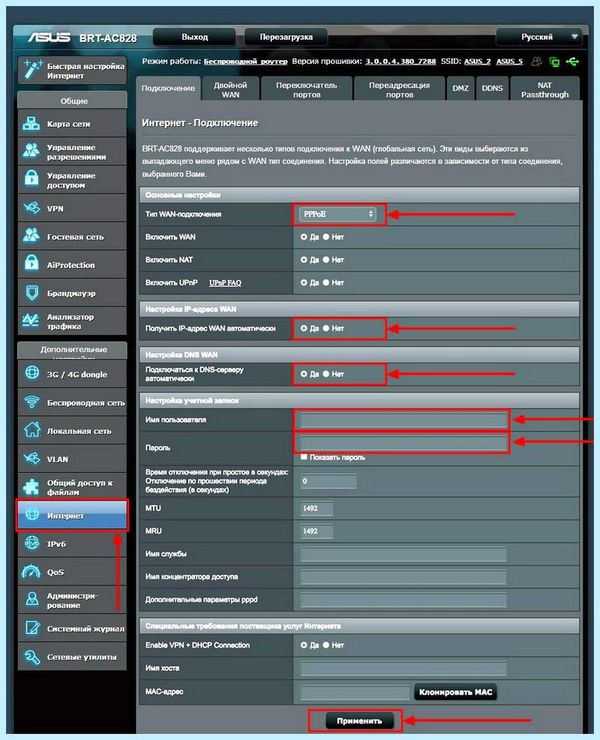Switch to the NAT Passthrough tab

pyautogui.click(x=545, y=89)
